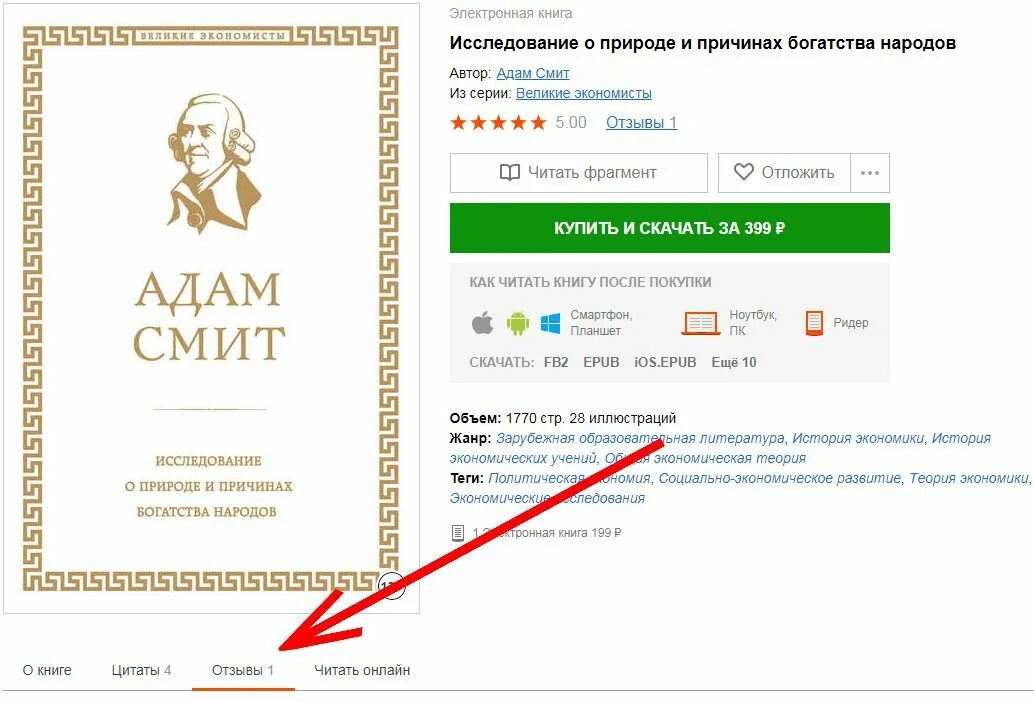
Task: Click the e-reader (Ридер) icon
Action: 814,323
